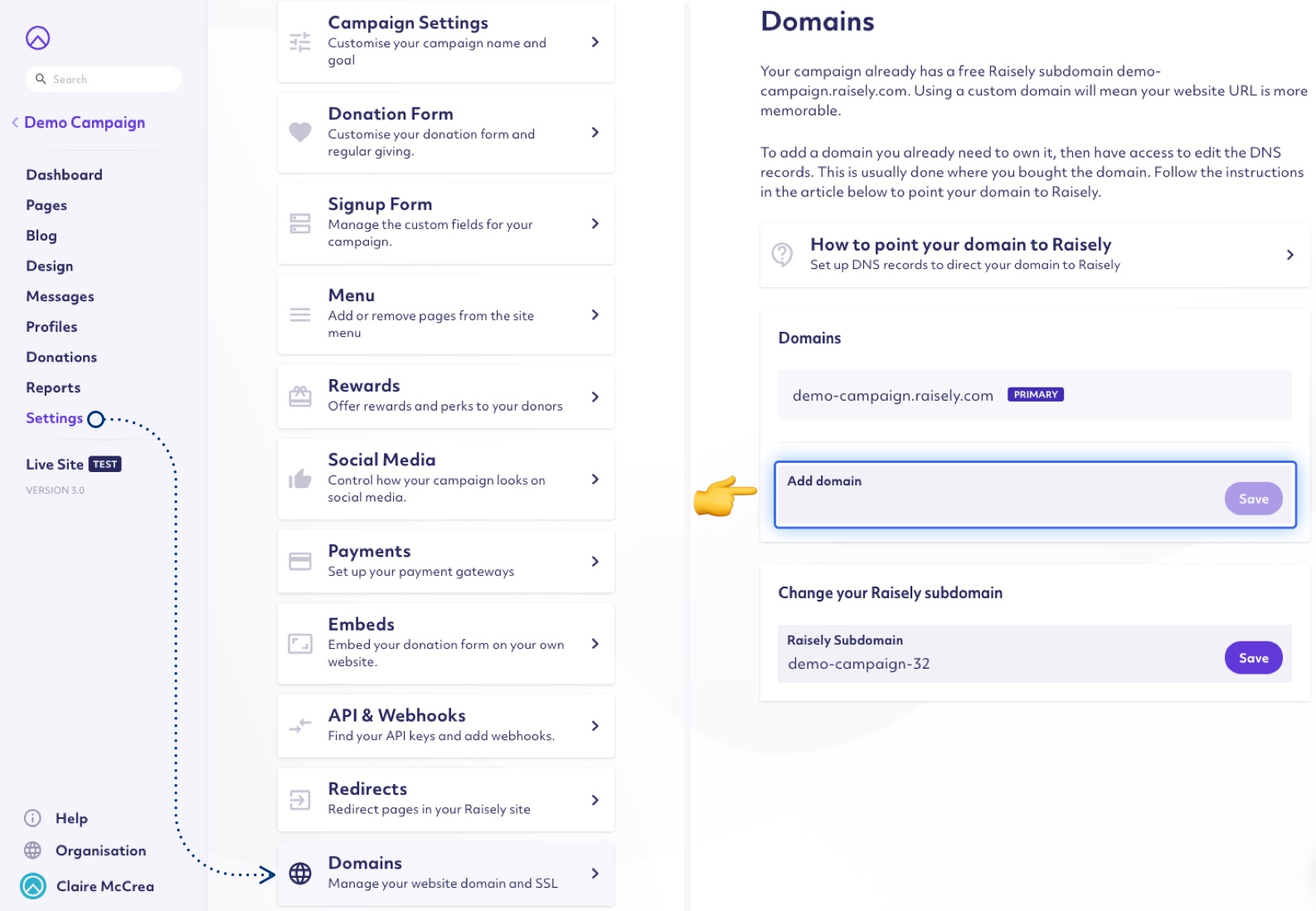Expand Campaign Settings chevron

[595, 41]
